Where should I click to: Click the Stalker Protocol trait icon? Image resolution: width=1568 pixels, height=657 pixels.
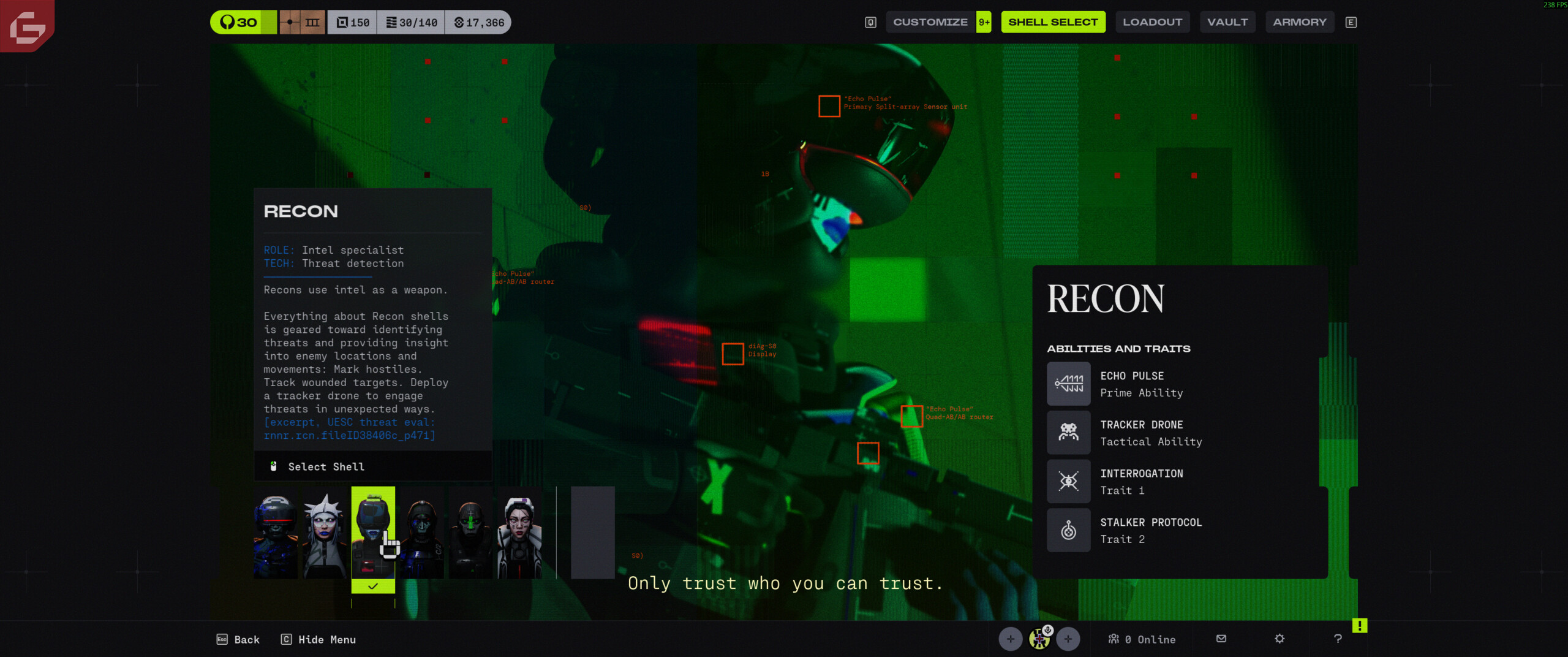coord(1068,531)
